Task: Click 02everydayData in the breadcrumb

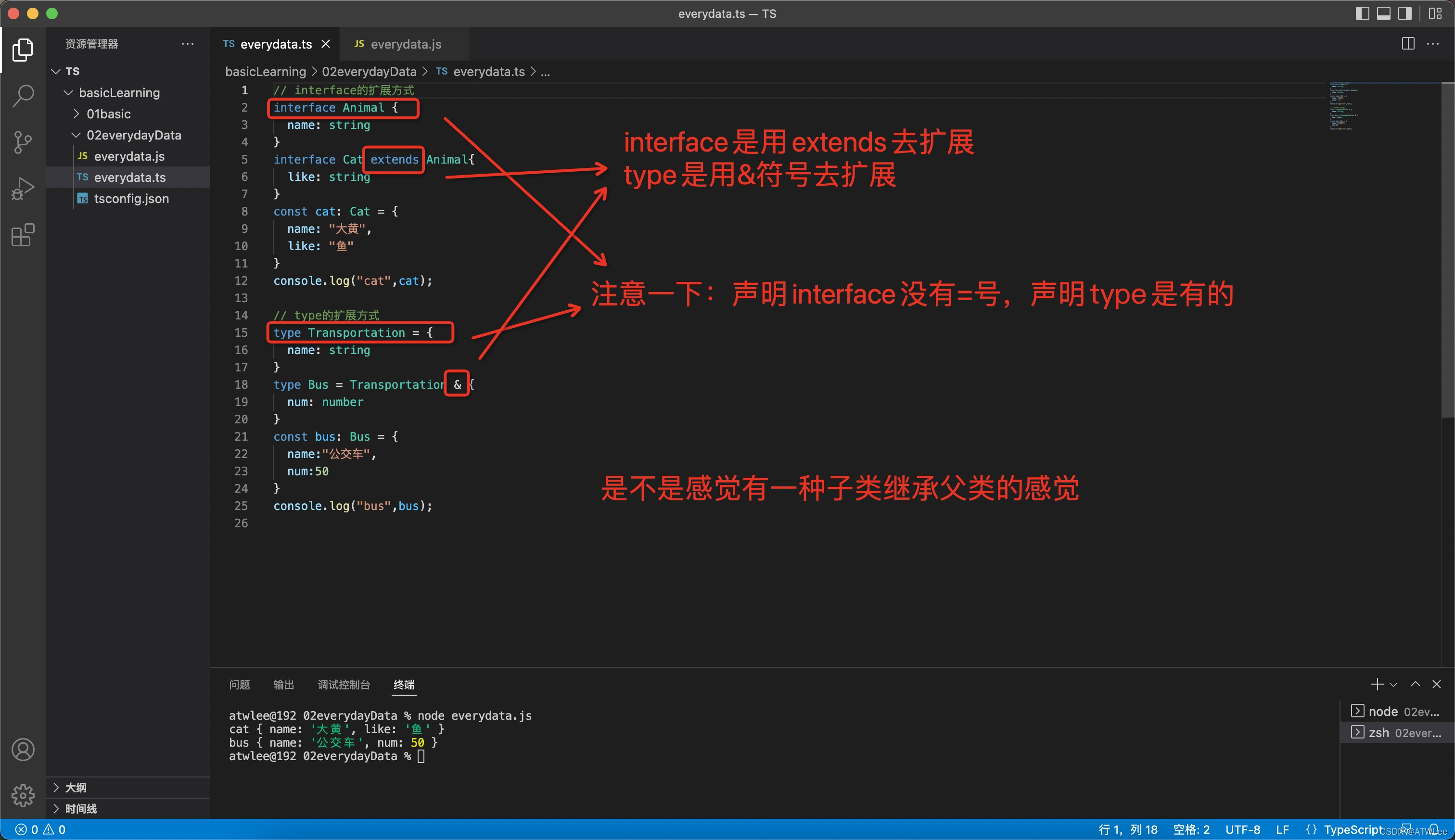Action: coord(369,72)
